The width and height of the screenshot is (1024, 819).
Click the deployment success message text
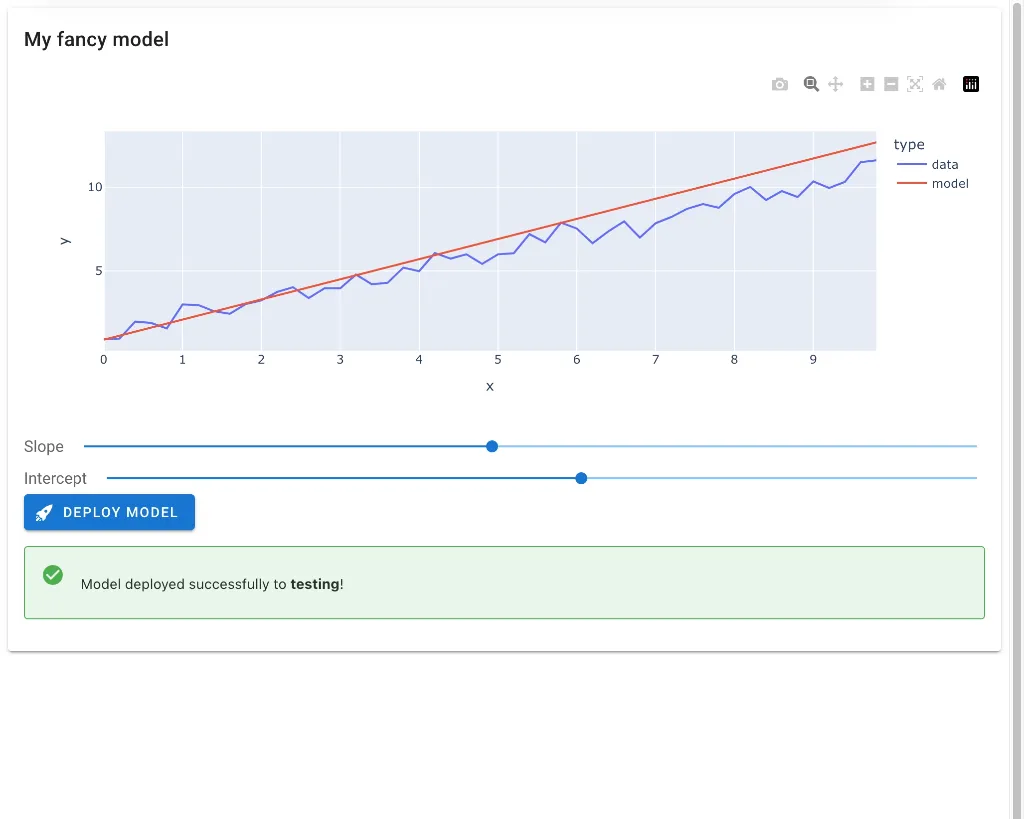[x=212, y=584]
